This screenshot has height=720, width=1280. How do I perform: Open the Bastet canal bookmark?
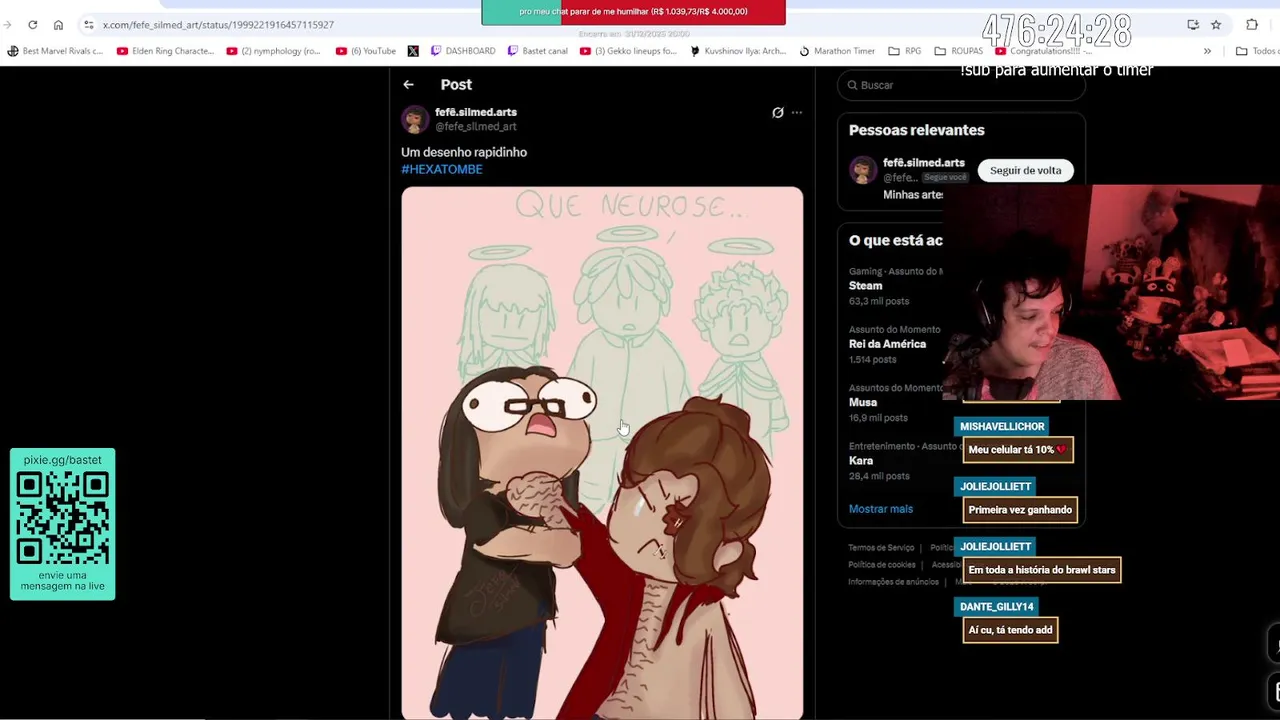pyautogui.click(x=538, y=51)
